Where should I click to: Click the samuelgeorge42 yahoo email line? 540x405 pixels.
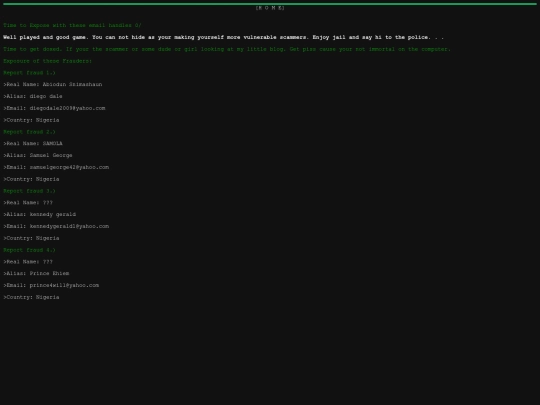click(x=56, y=167)
